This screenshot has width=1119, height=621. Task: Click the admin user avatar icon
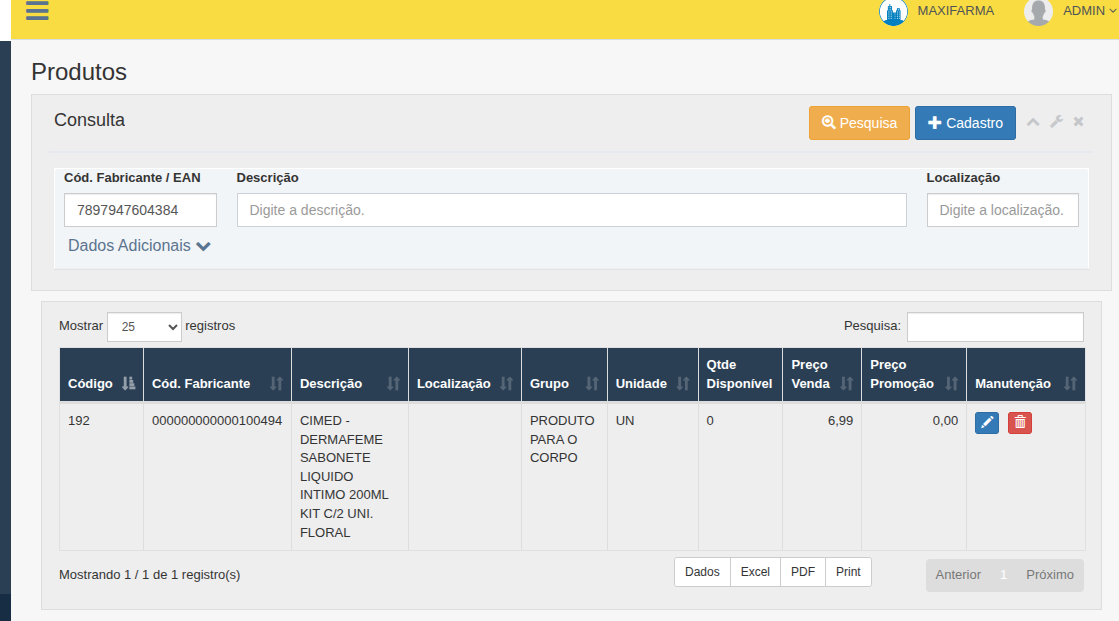[x=1038, y=12]
